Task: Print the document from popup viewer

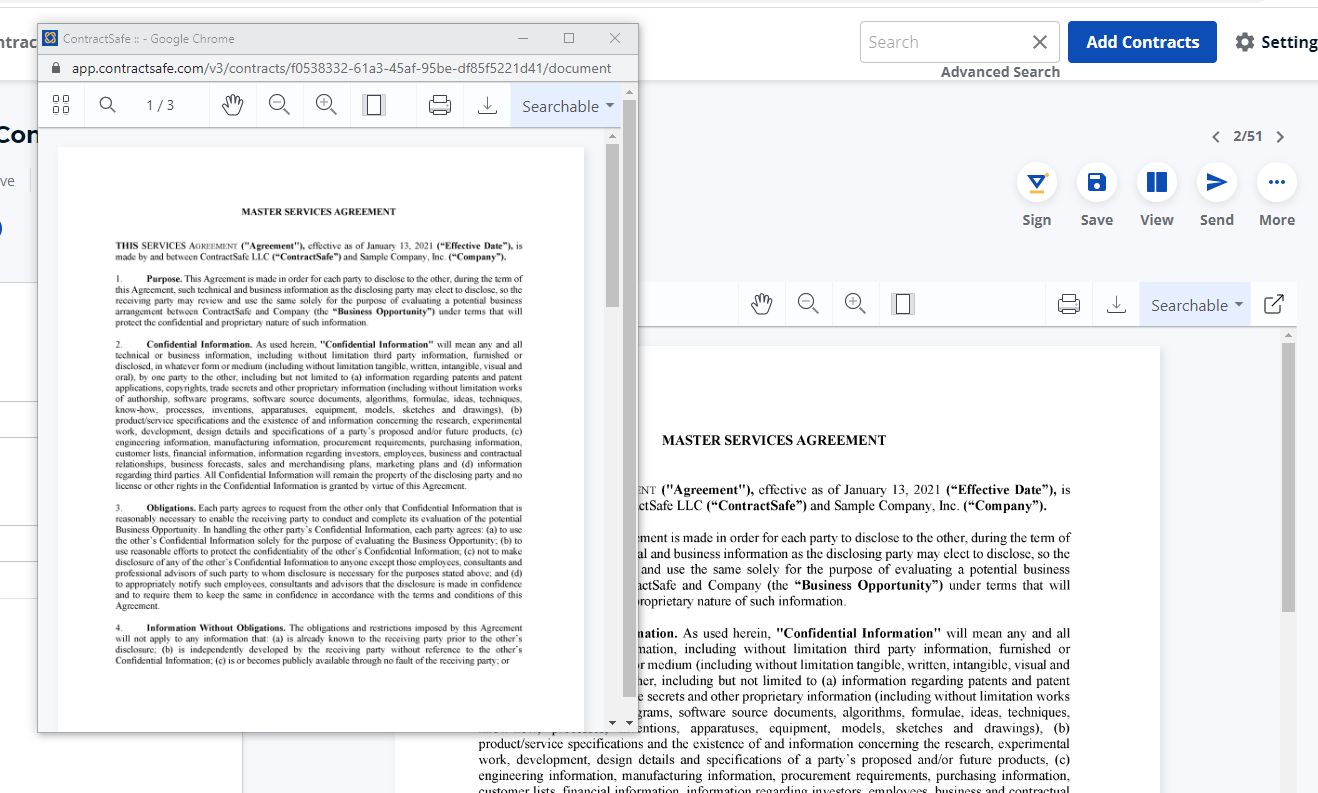Action: (440, 105)
